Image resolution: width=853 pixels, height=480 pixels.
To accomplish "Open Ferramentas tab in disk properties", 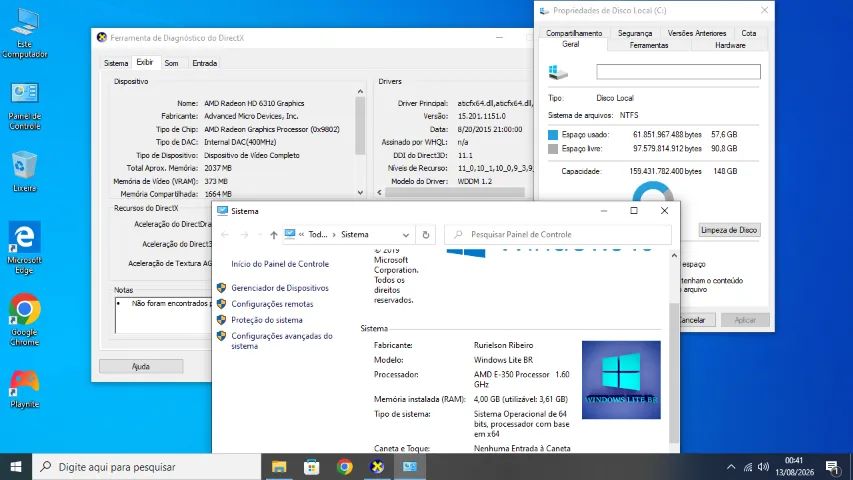I will (648, 45).
